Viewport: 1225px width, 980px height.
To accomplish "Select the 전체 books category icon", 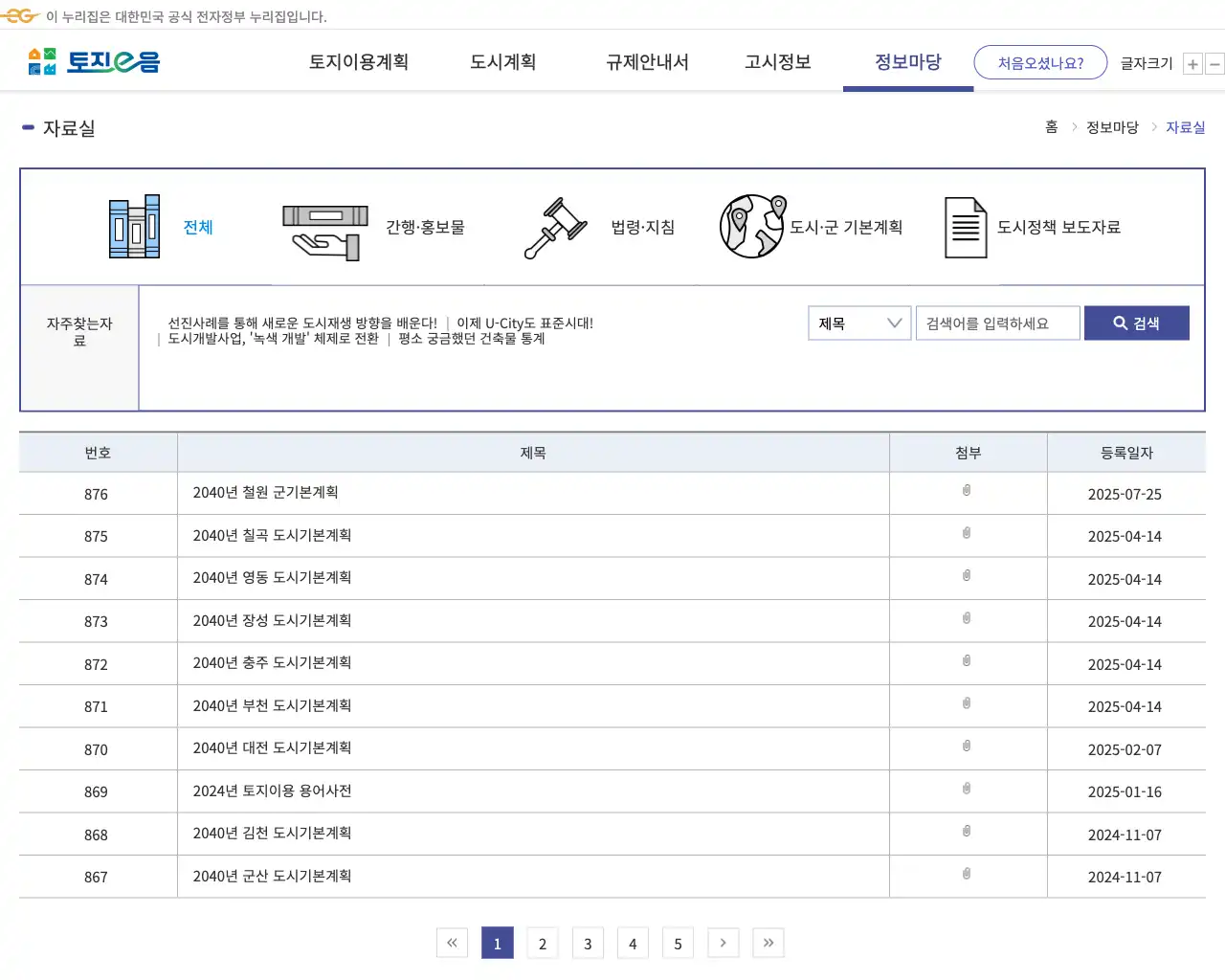I will click(134, 227).
